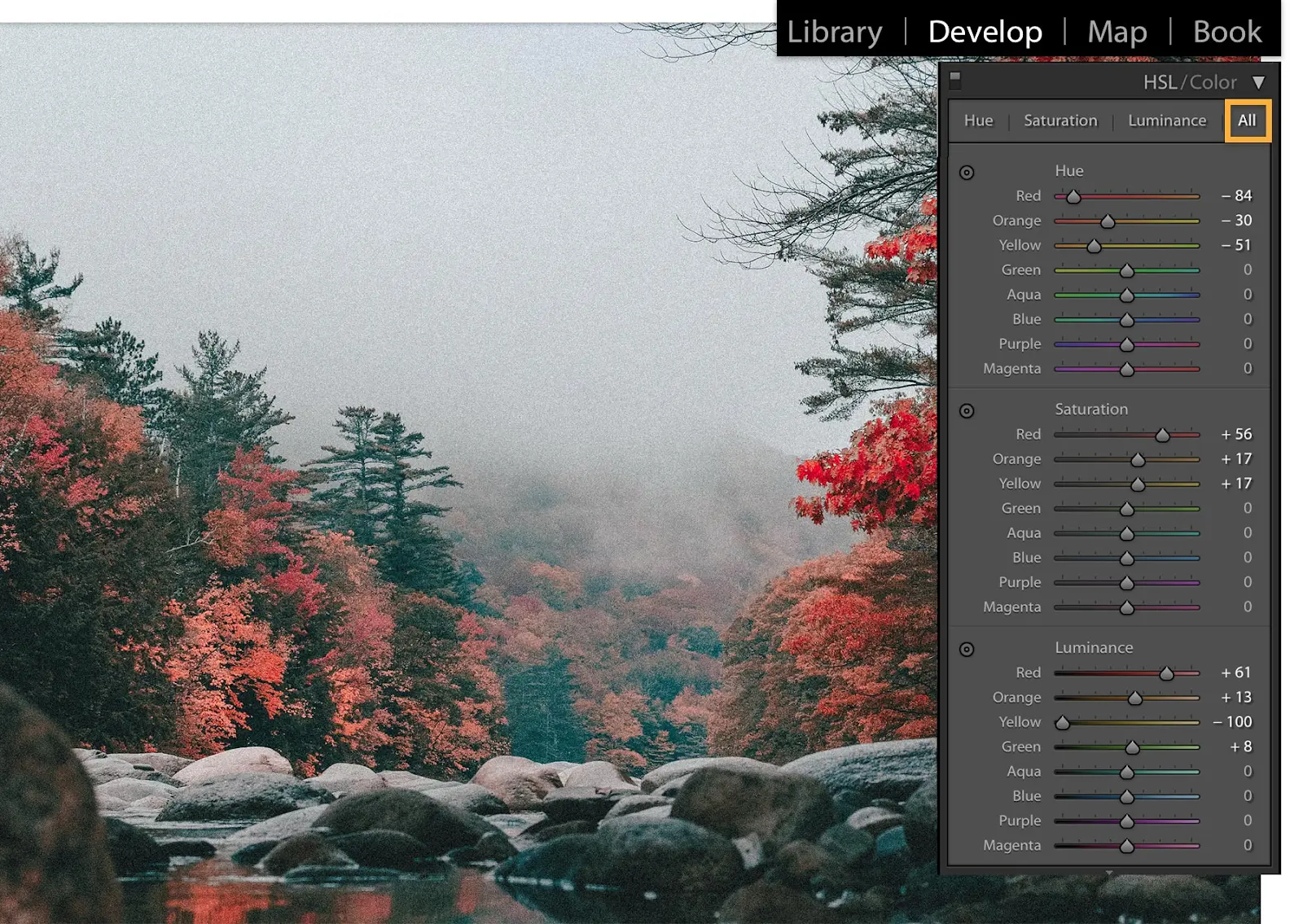Select the targeted adjustment tool for Saturation
The width and height of the screenshot is (1303, 924).
(967, 411)
